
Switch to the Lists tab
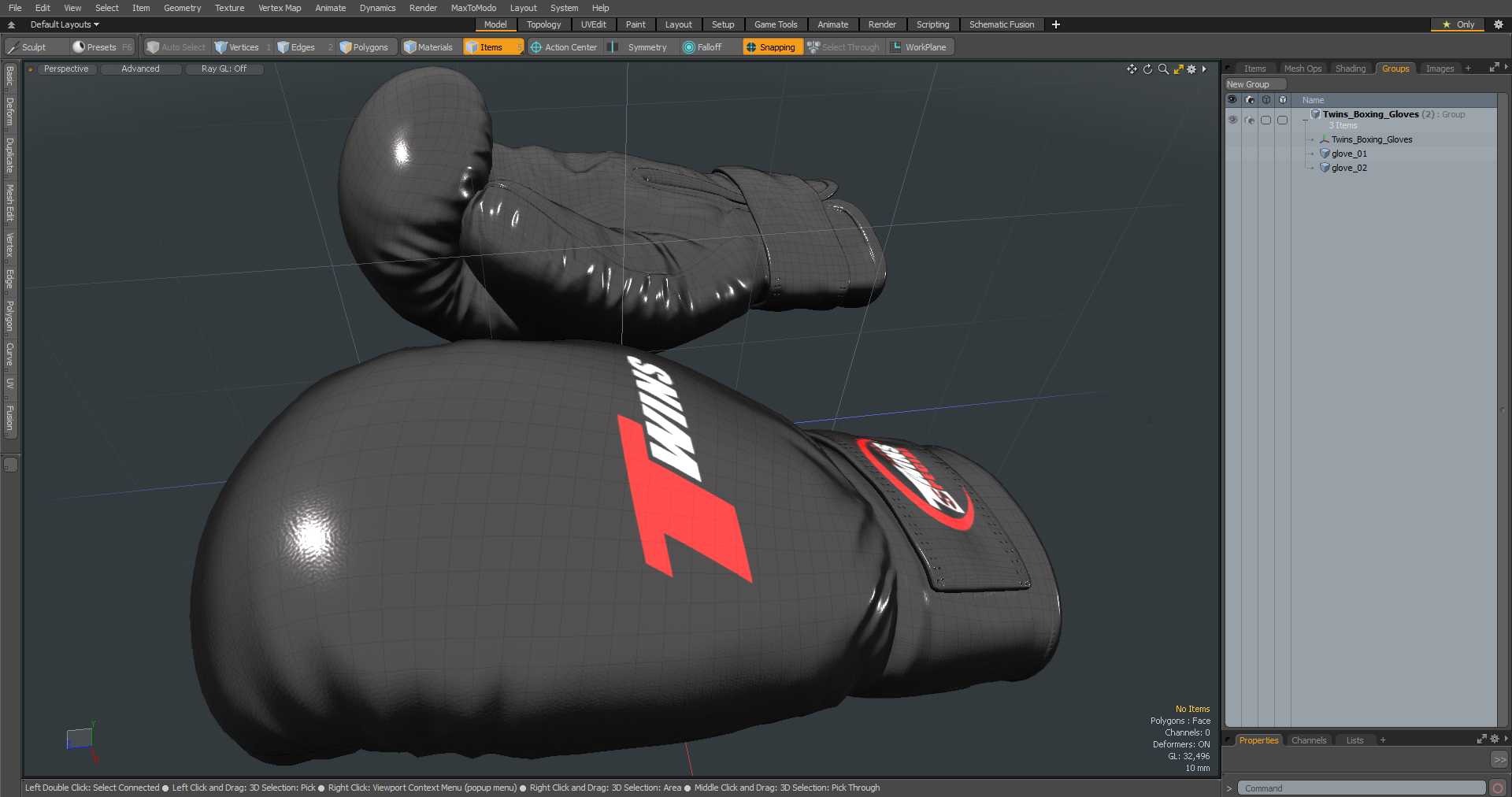click(1354, 740)
